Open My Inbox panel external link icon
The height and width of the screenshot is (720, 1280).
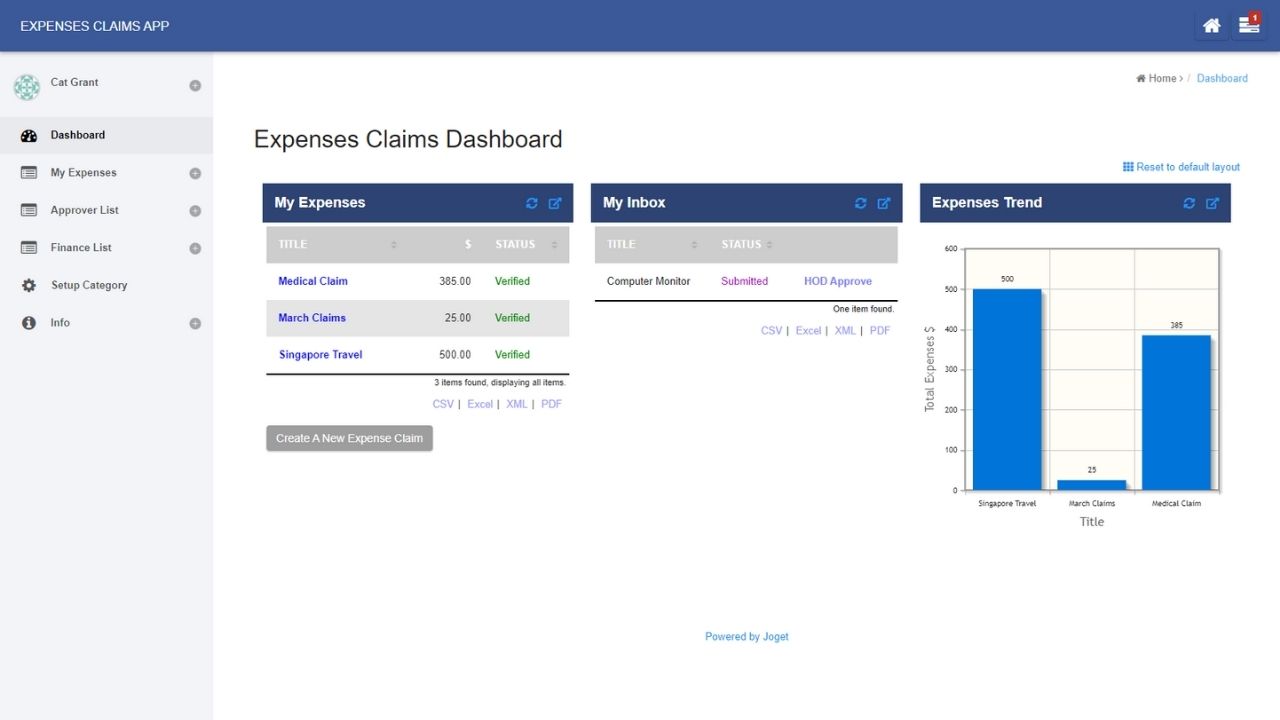click(884, 203)
